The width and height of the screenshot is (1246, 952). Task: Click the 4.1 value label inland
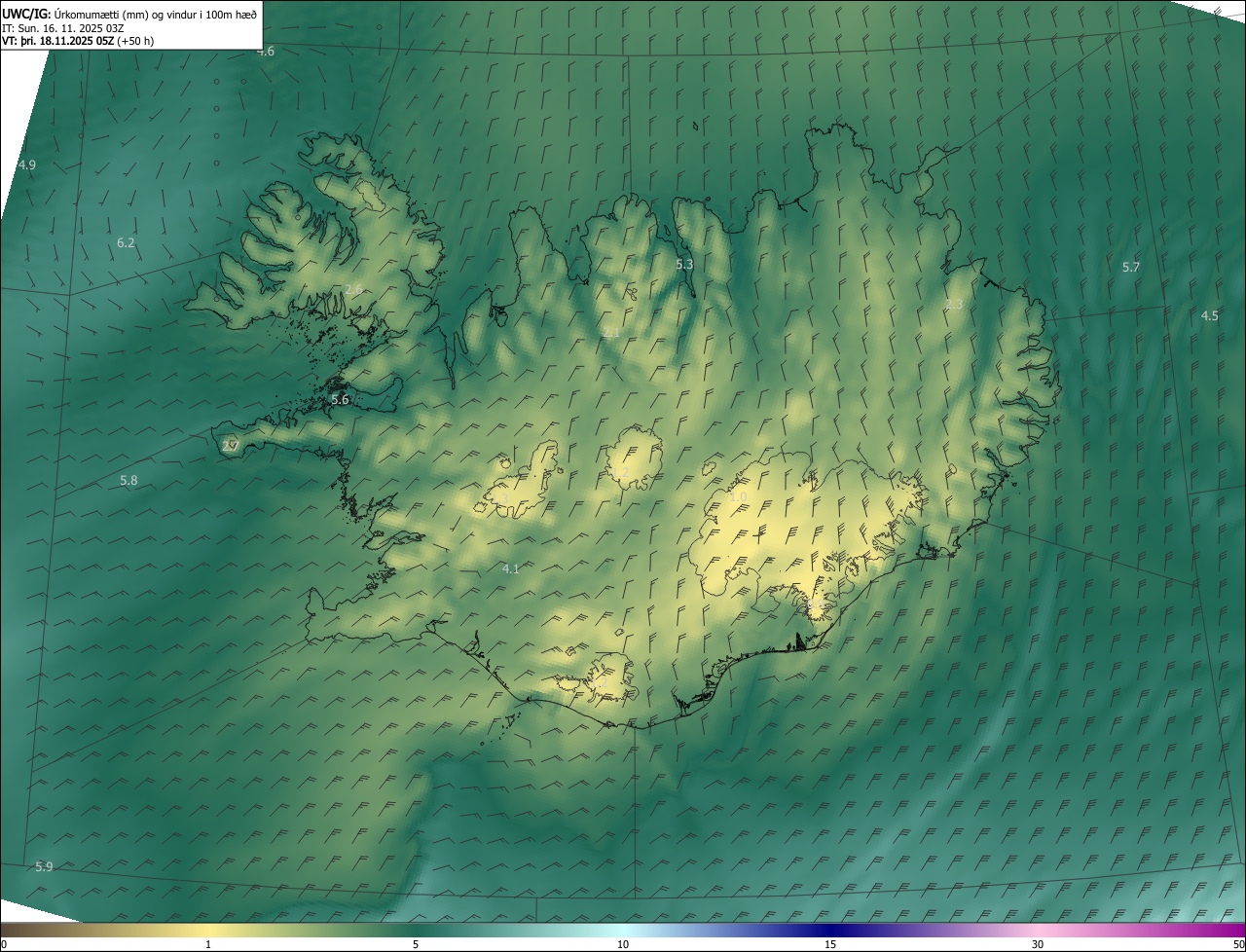(510, 568)
